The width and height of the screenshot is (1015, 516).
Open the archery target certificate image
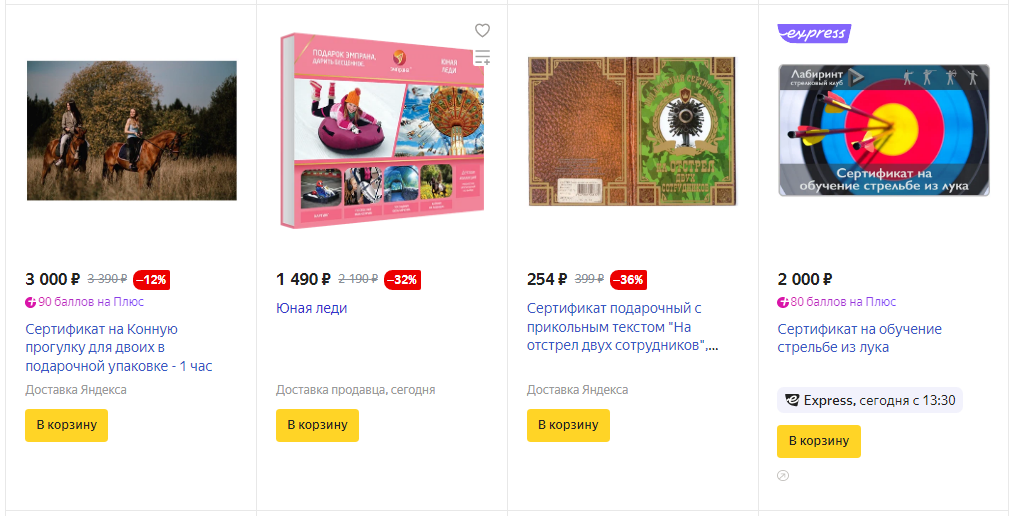tap(884, 130)
